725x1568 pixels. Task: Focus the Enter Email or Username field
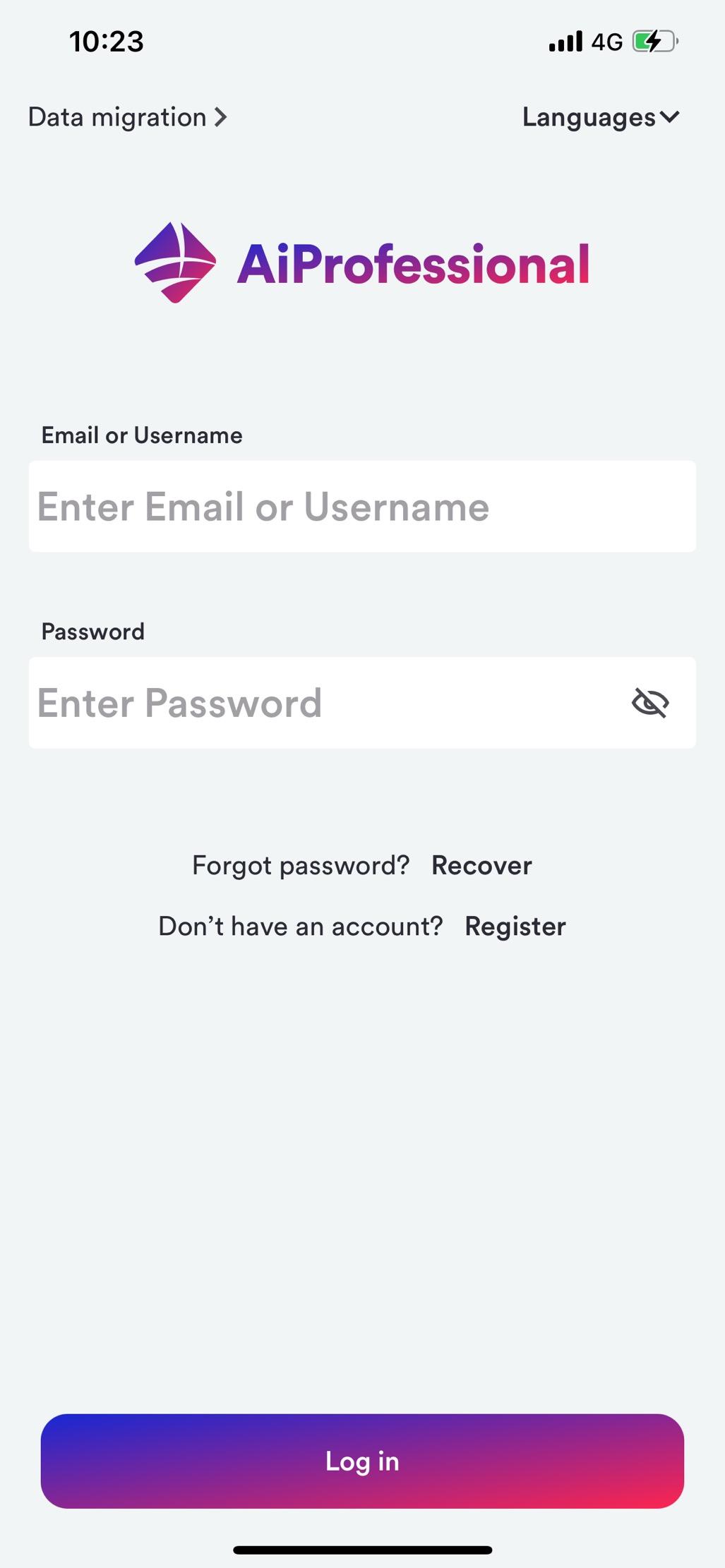point(362,507)
